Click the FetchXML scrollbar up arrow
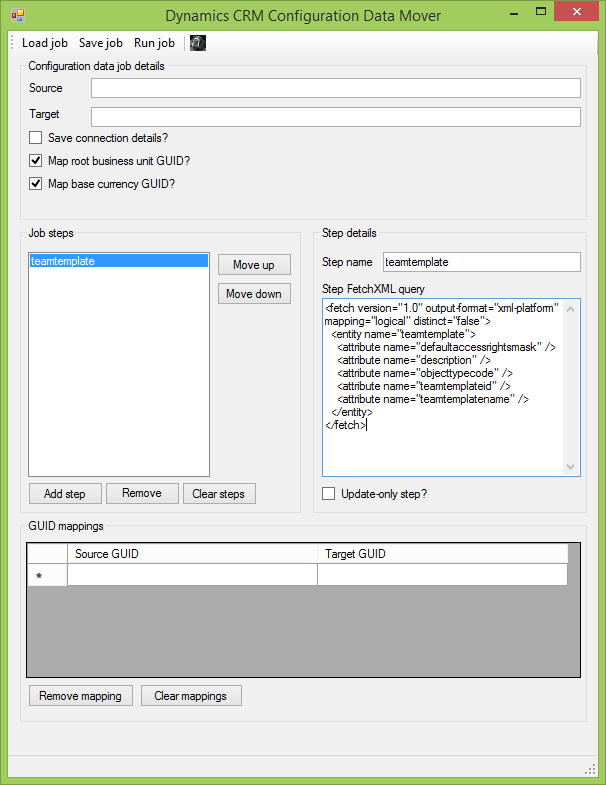Image resolution: width=606 pixels, height=785 pixels. pos(570,309)
